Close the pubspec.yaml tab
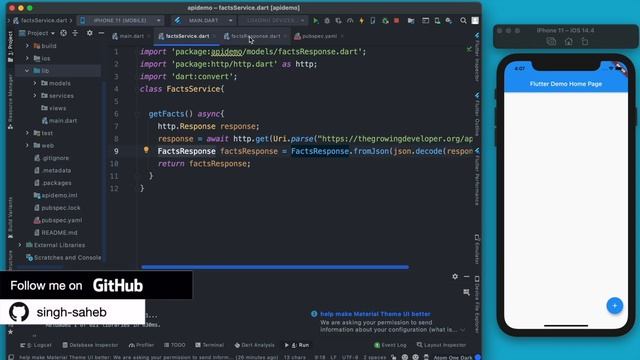Screen dimensions: 640x360 click(342, 36)
